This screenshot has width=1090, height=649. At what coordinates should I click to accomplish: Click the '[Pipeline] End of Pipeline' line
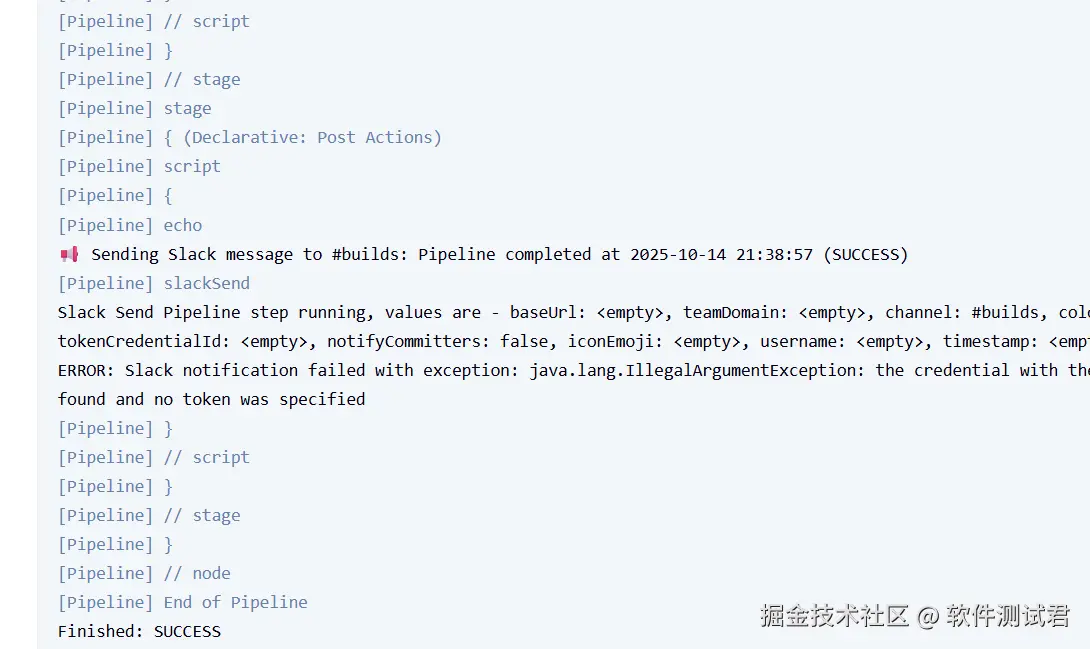183,602
